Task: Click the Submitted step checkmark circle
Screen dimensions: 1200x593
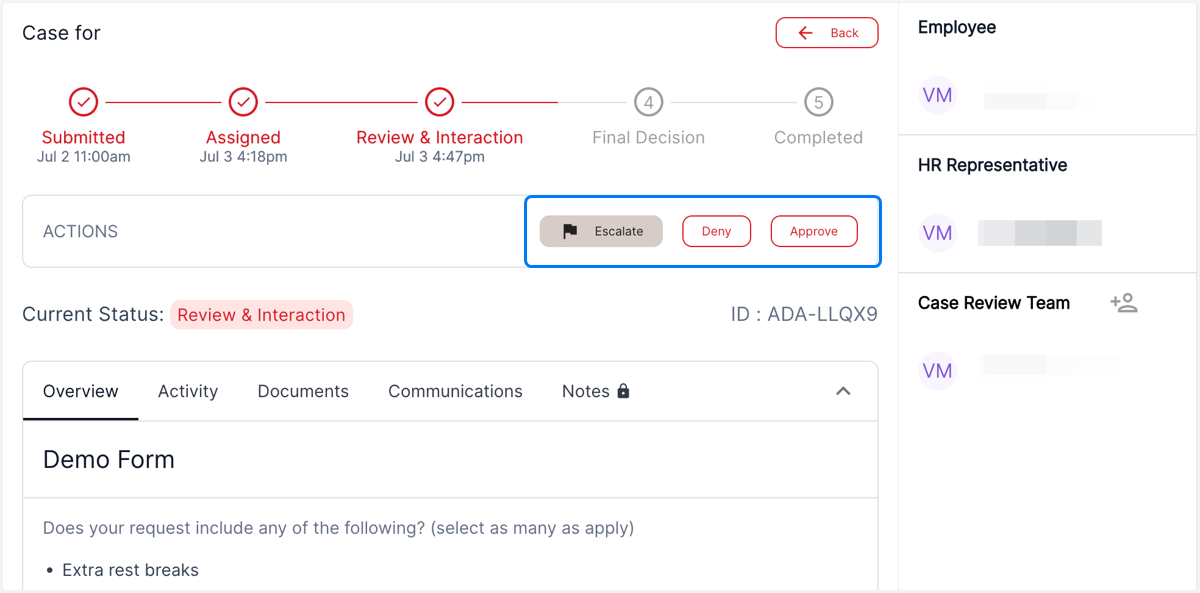Action: [x=83, y=102]
